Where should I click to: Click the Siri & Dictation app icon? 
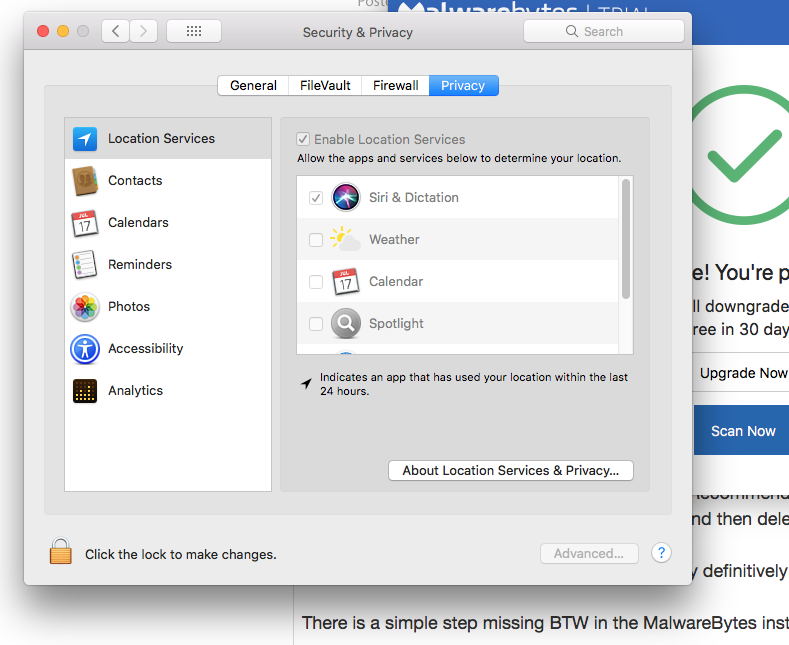pos(346,197)
